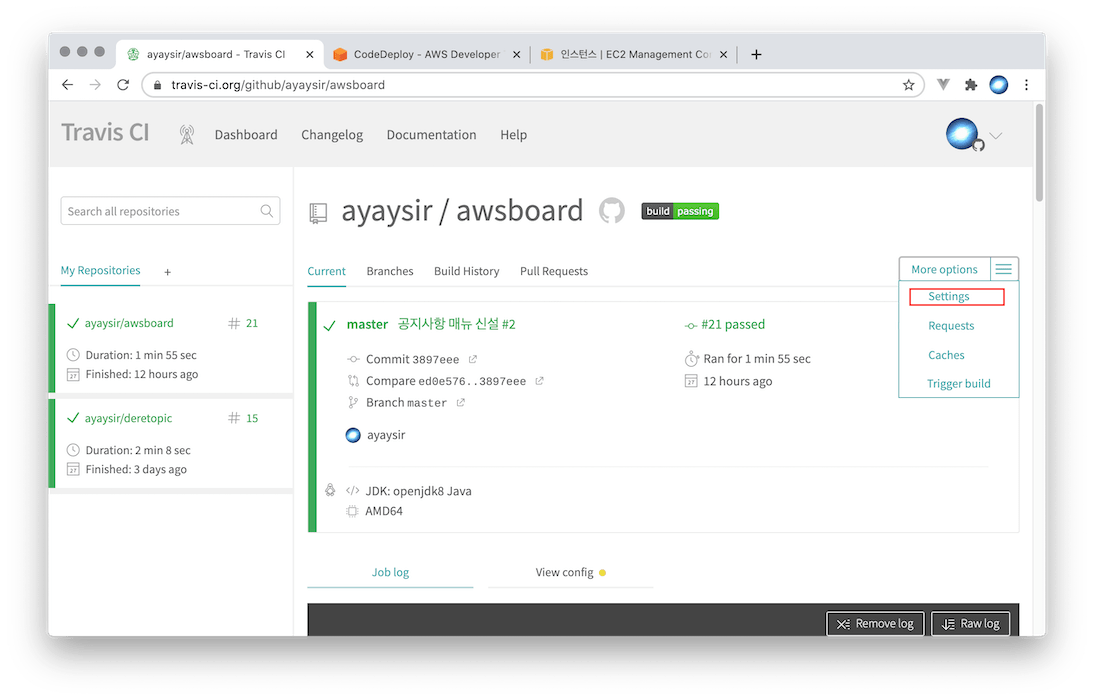Open the hamburger icon beside More options
The width and height of the screenshot is (1094, 700).
click(1004, 269)
